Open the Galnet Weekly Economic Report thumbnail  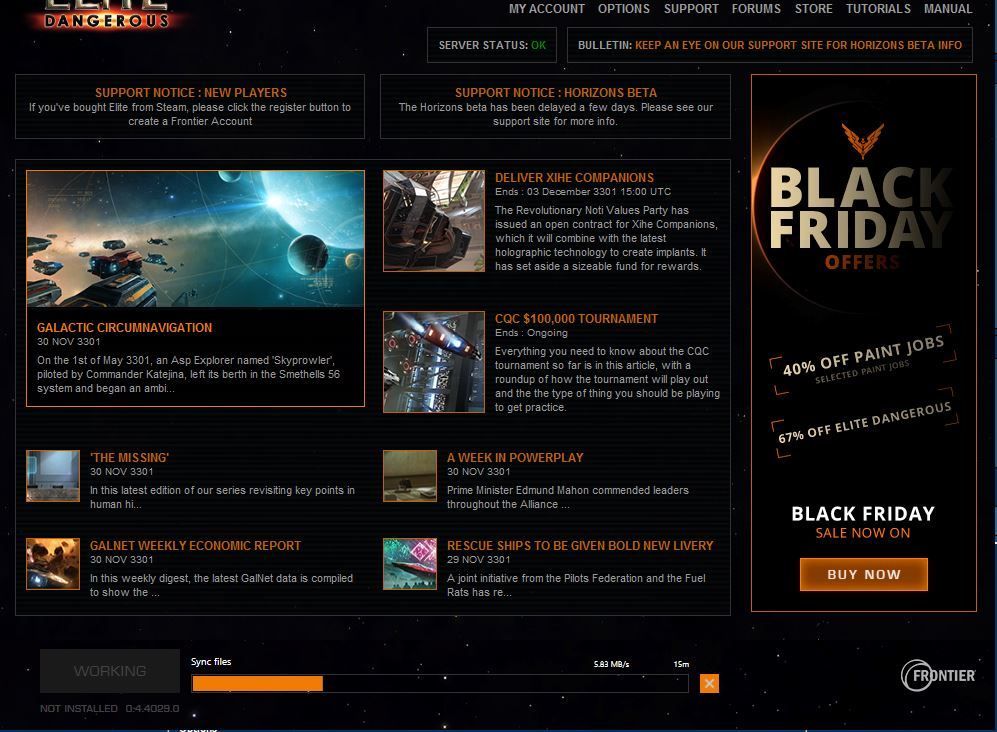pyautogui.click(x=53, y=564)
